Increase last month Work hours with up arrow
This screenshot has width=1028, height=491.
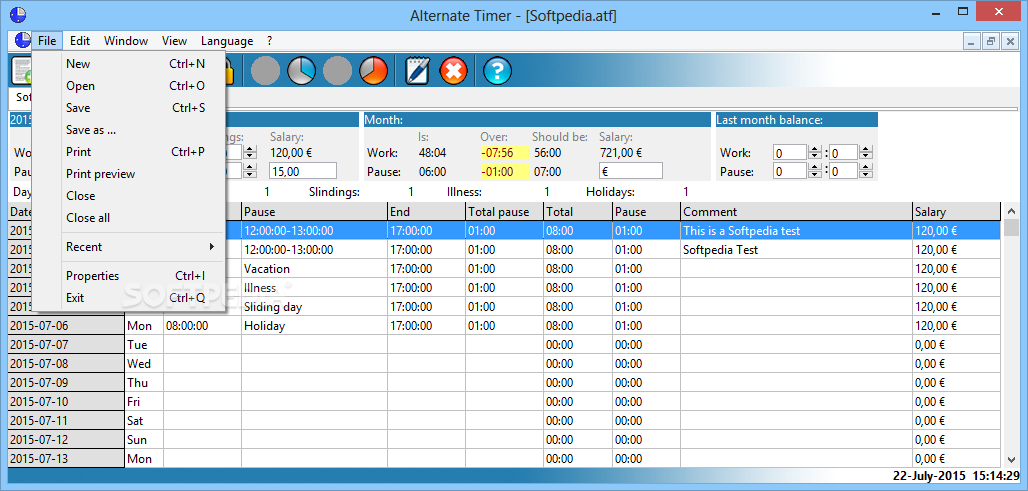click(814, 149)
